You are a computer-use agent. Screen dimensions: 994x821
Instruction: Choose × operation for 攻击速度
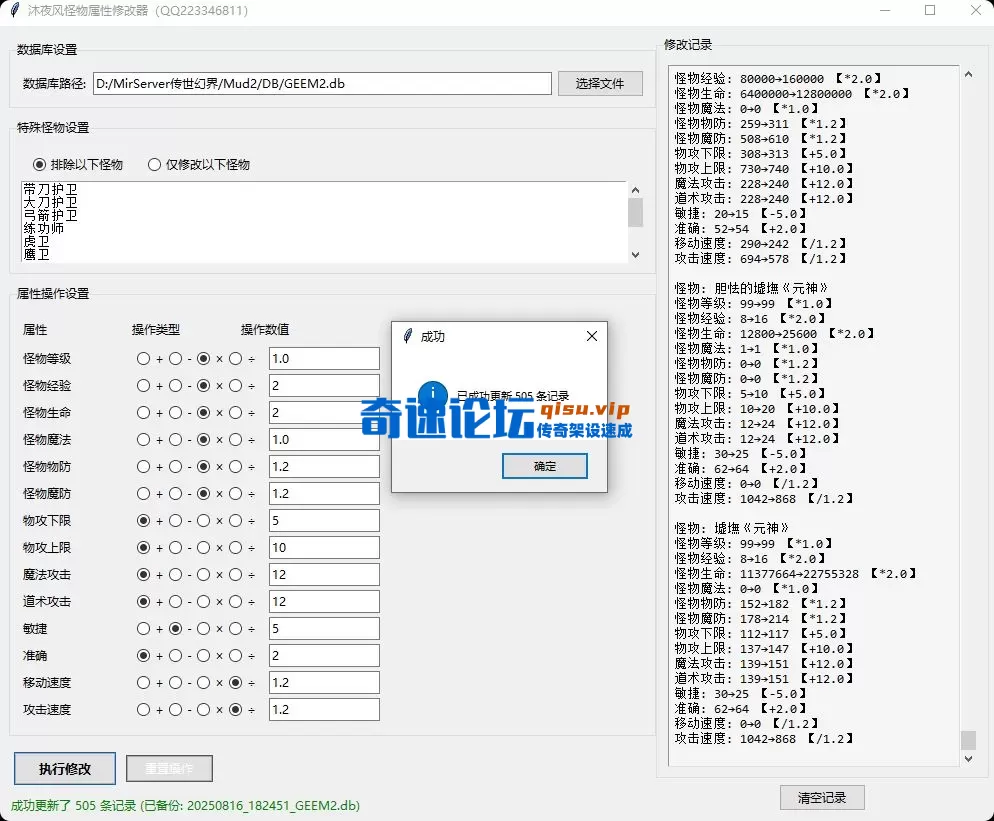click(x=204, y=709)
